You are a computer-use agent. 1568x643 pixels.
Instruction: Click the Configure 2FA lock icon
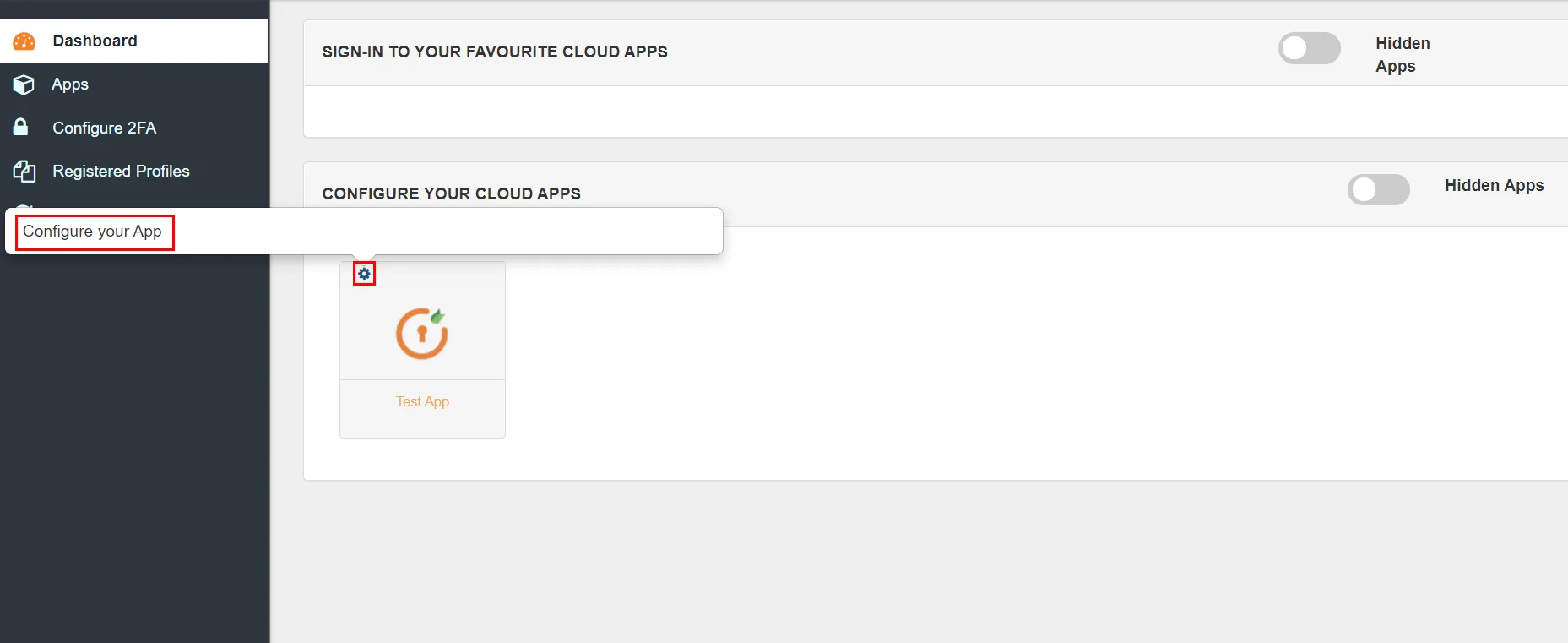pos(21,127)
